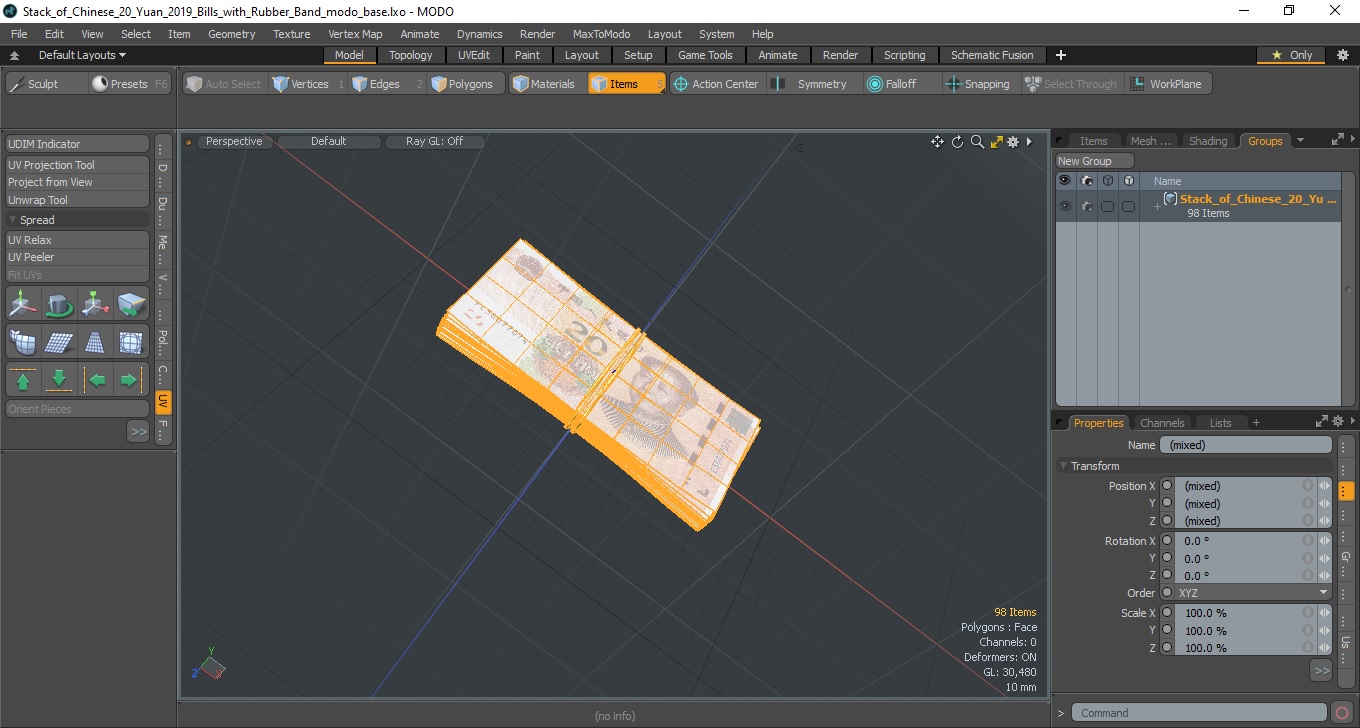1360x728 pixels.
Task: Click the spherical grid icon
Action: click(x=130, y=342)
